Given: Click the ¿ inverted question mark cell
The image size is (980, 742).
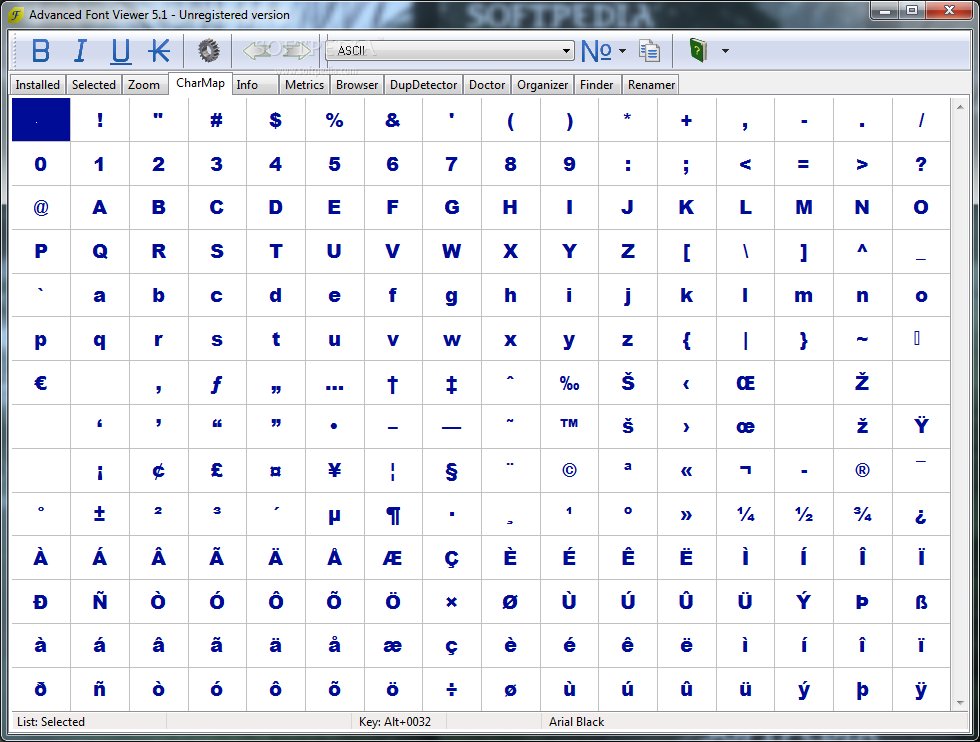Looking at the screenshot, I should click(921, 514).
